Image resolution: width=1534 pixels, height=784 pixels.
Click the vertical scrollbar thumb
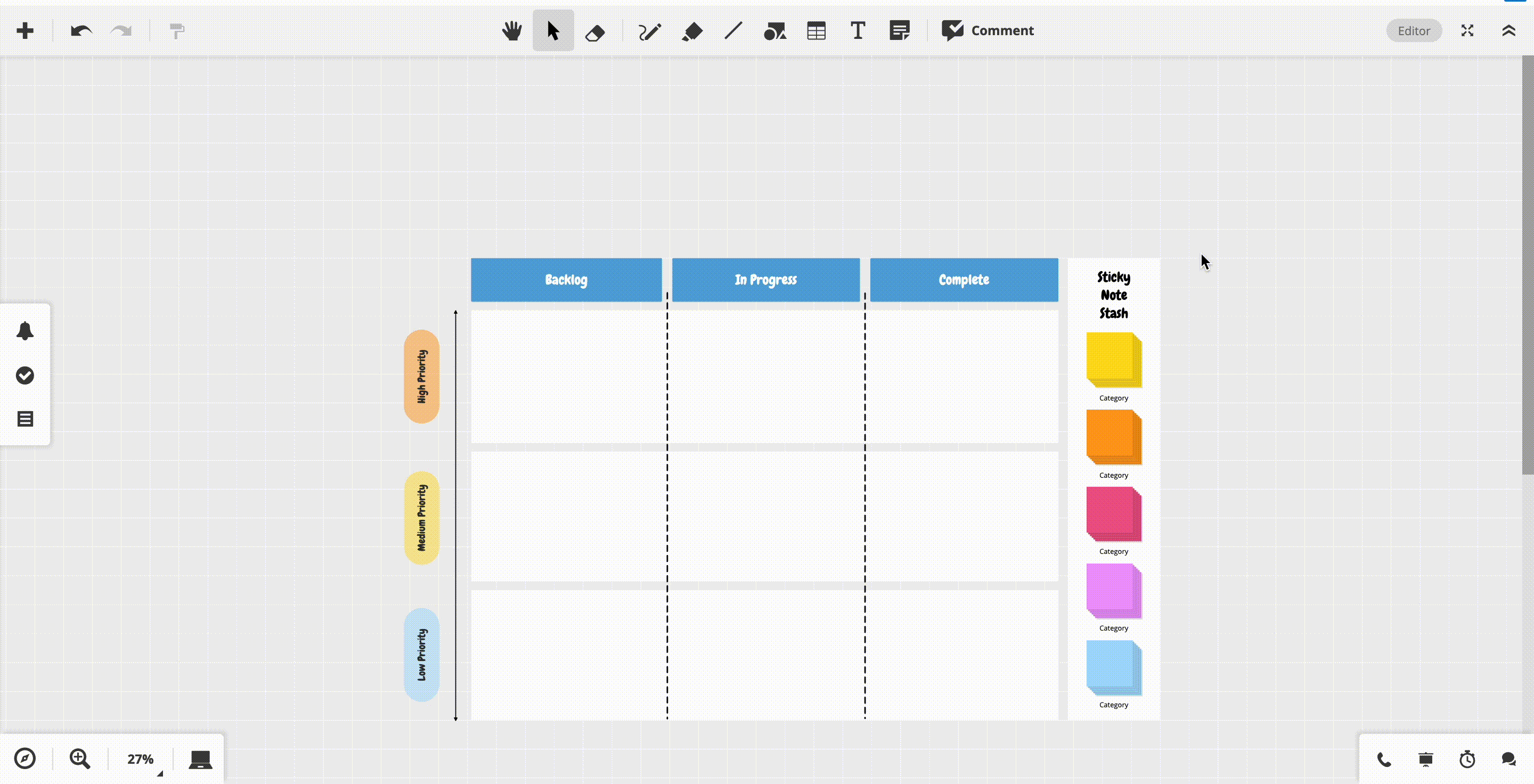(1528, 265)
